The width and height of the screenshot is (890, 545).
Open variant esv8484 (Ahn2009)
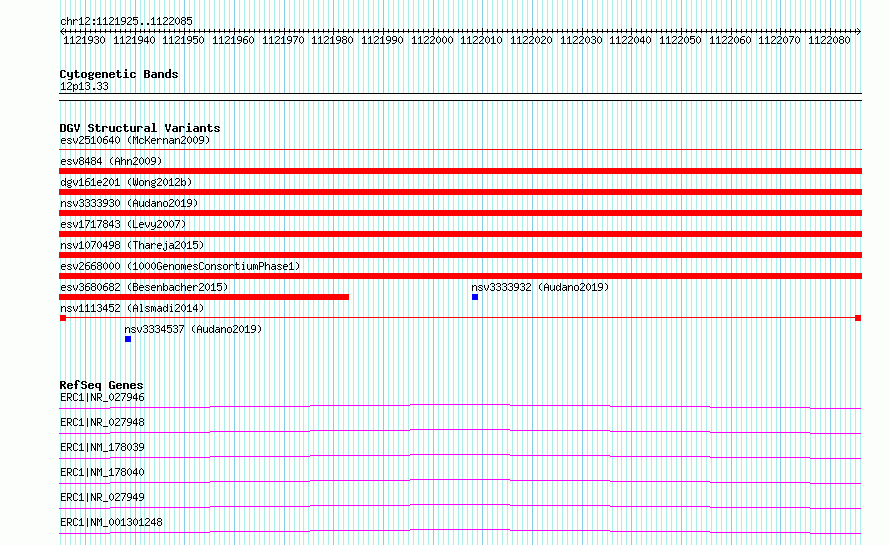pyautogui.click(x=111, y=161)
